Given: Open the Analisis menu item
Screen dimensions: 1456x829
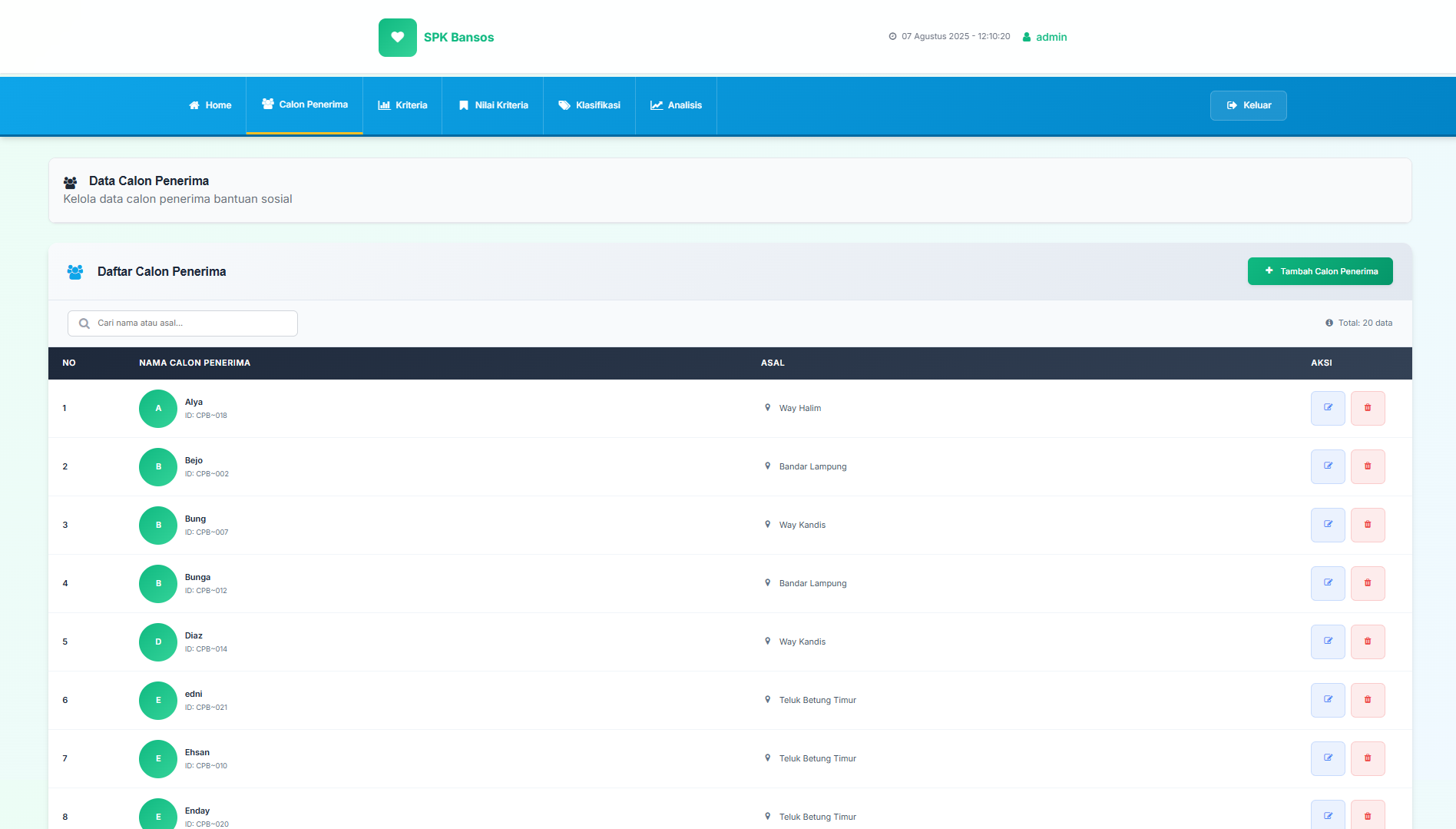Looking at the screenshot, I should point(676,105).
